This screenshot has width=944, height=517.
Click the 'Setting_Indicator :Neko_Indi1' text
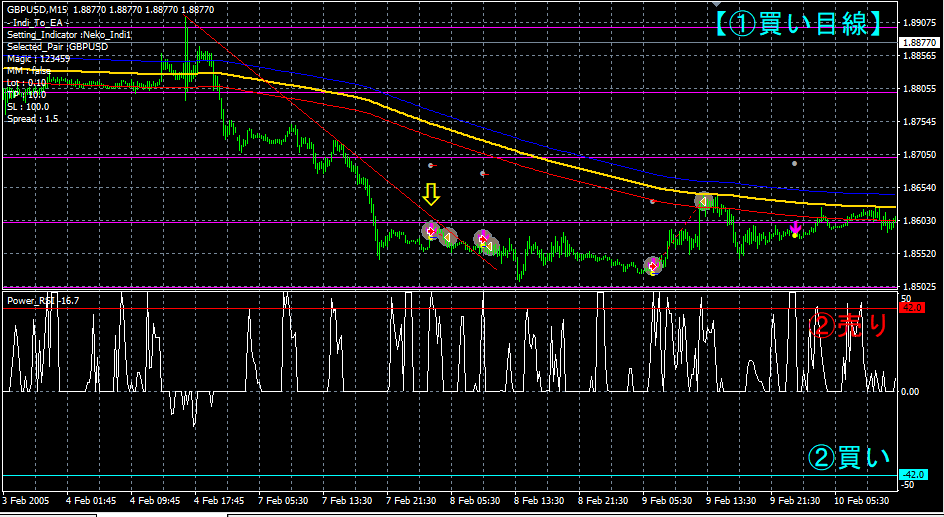point(69,35)
